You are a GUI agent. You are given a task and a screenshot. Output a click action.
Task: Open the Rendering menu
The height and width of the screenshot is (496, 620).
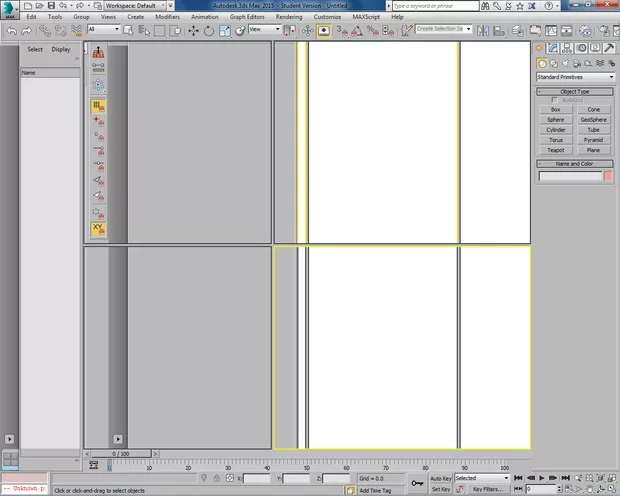coord(288,17)
